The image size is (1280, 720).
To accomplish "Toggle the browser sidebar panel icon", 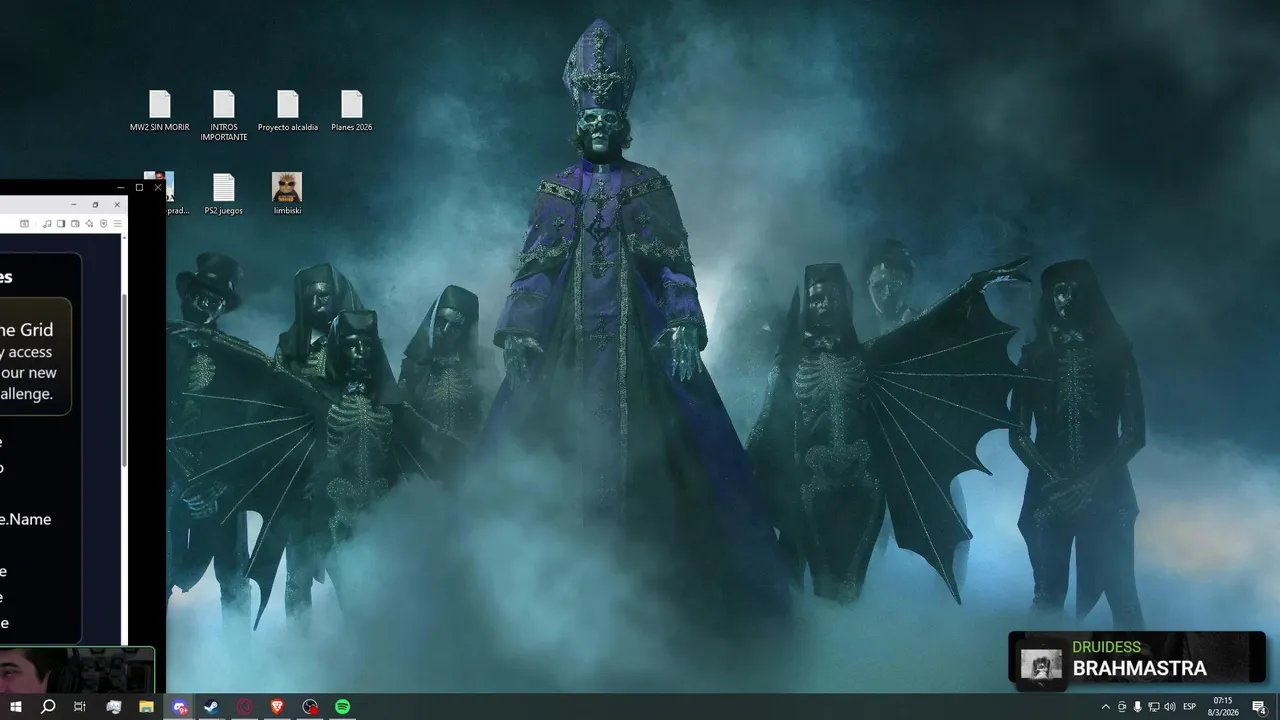I will tap(61, 224).
